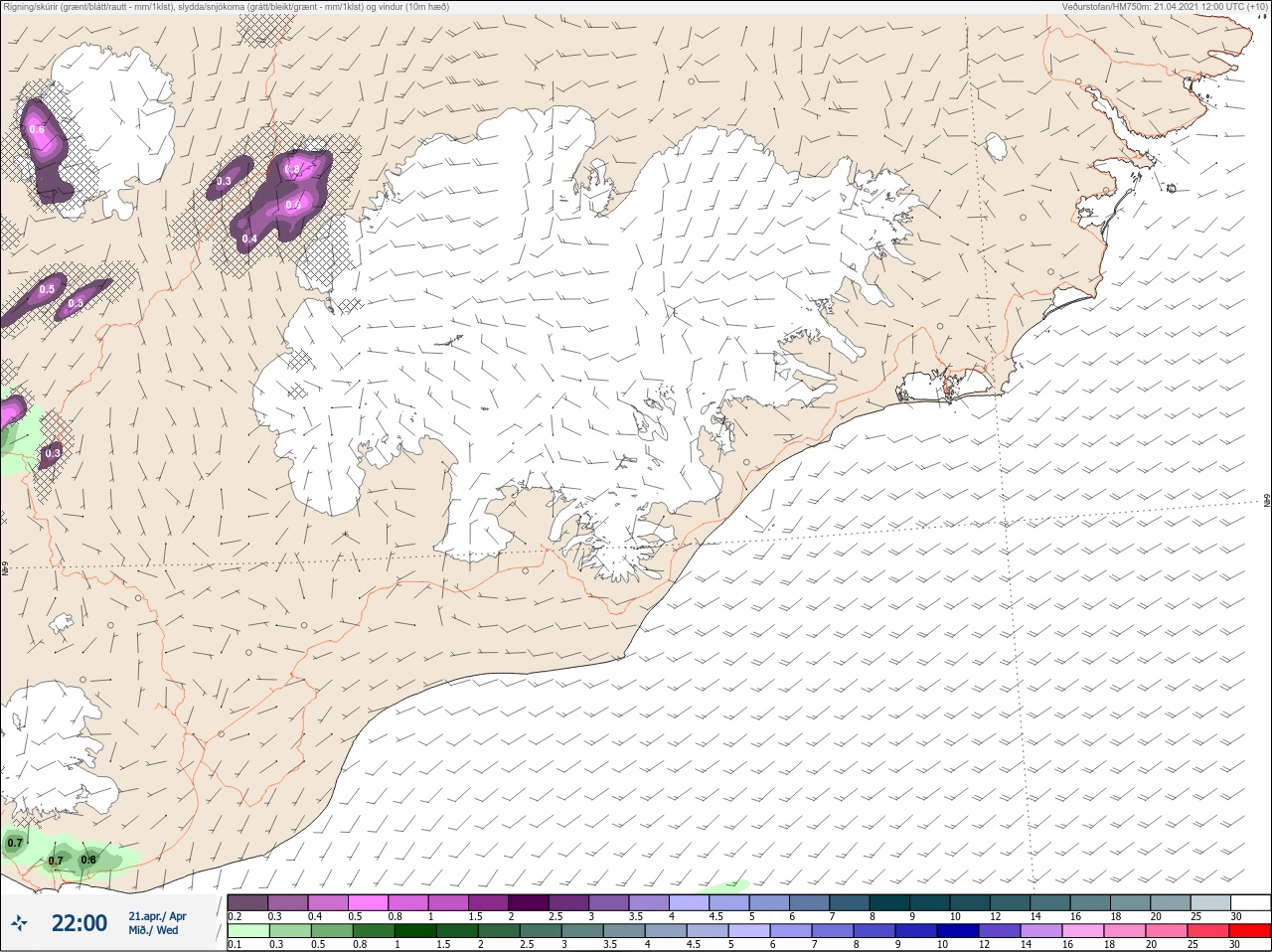Click the 25 label on upper legend scale
1272x952 pixels.
(1194, 916)
